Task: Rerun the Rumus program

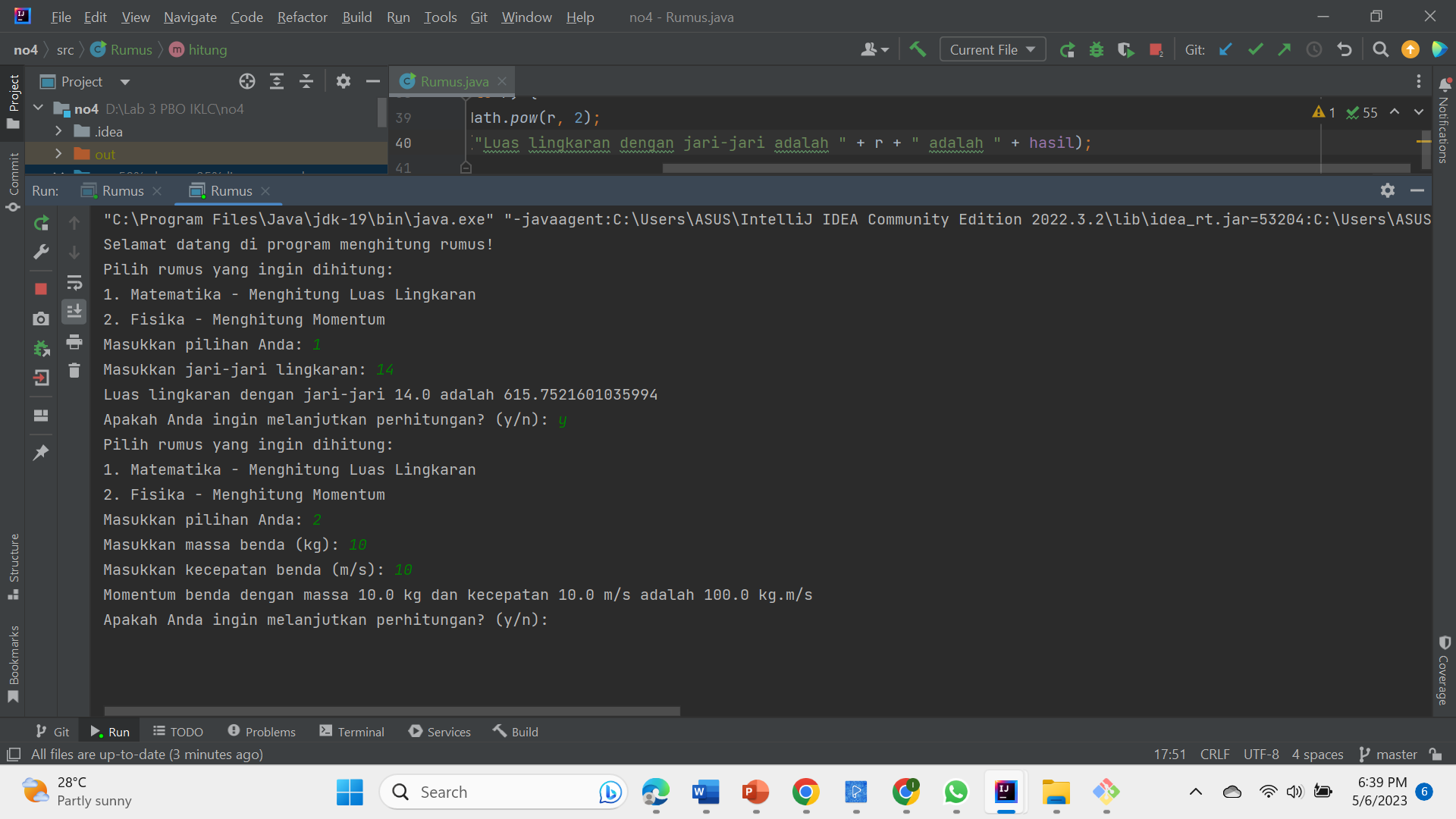Action: 41,223
